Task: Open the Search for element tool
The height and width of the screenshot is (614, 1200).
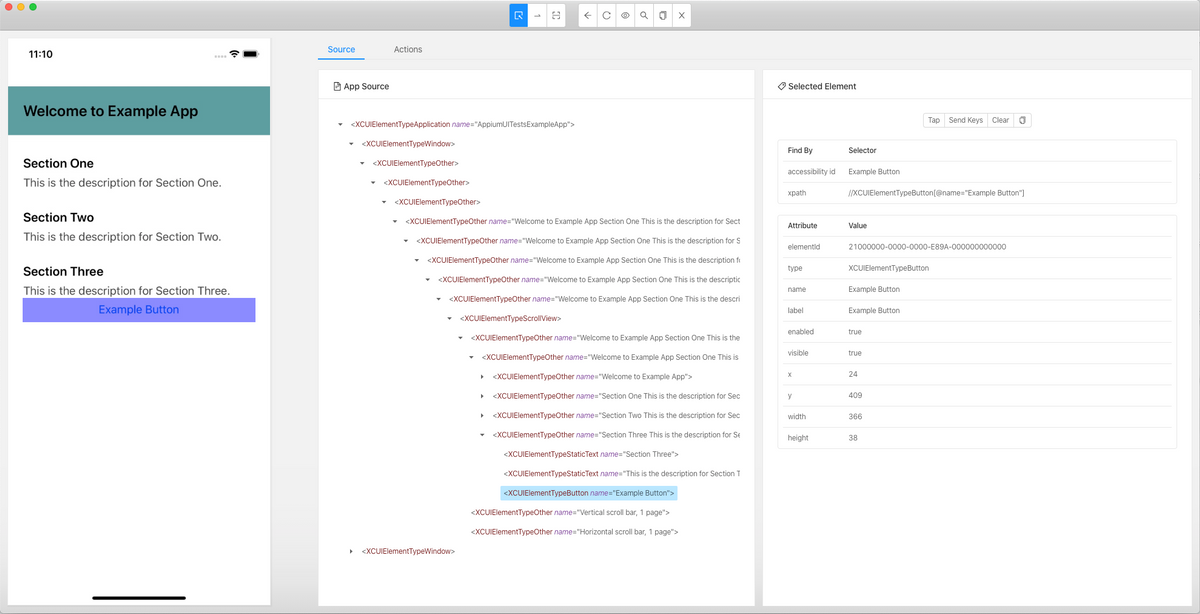Action: click(x=643, y=16)
